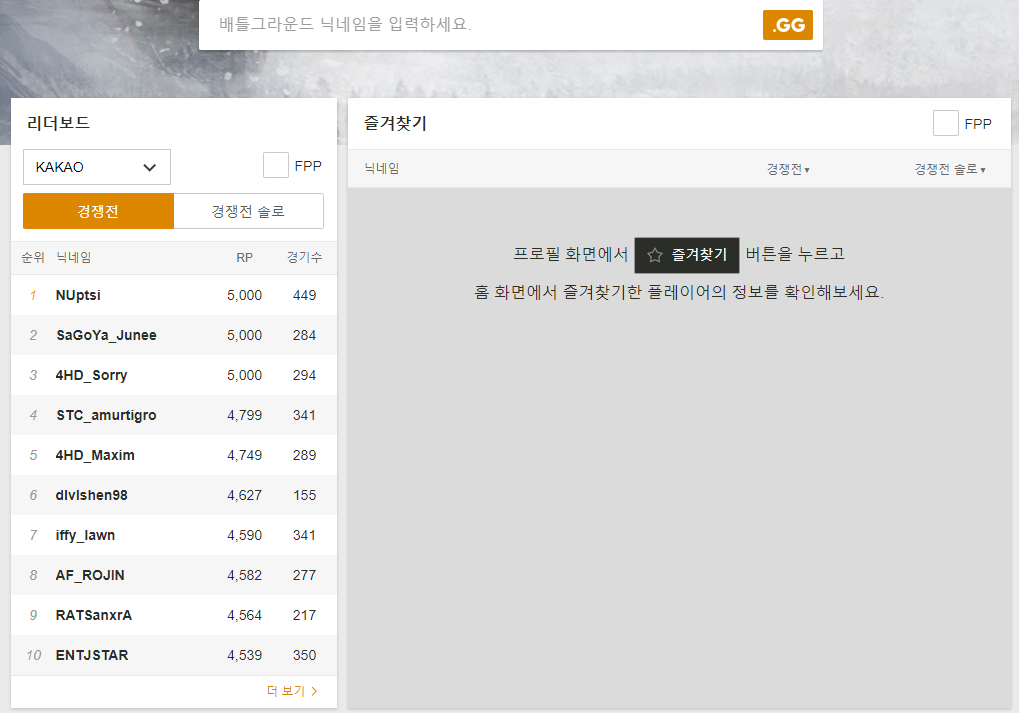Click RP value 4,539
Screen dimensions: 1019x713
pyautogui.click(x=244, y=655)
